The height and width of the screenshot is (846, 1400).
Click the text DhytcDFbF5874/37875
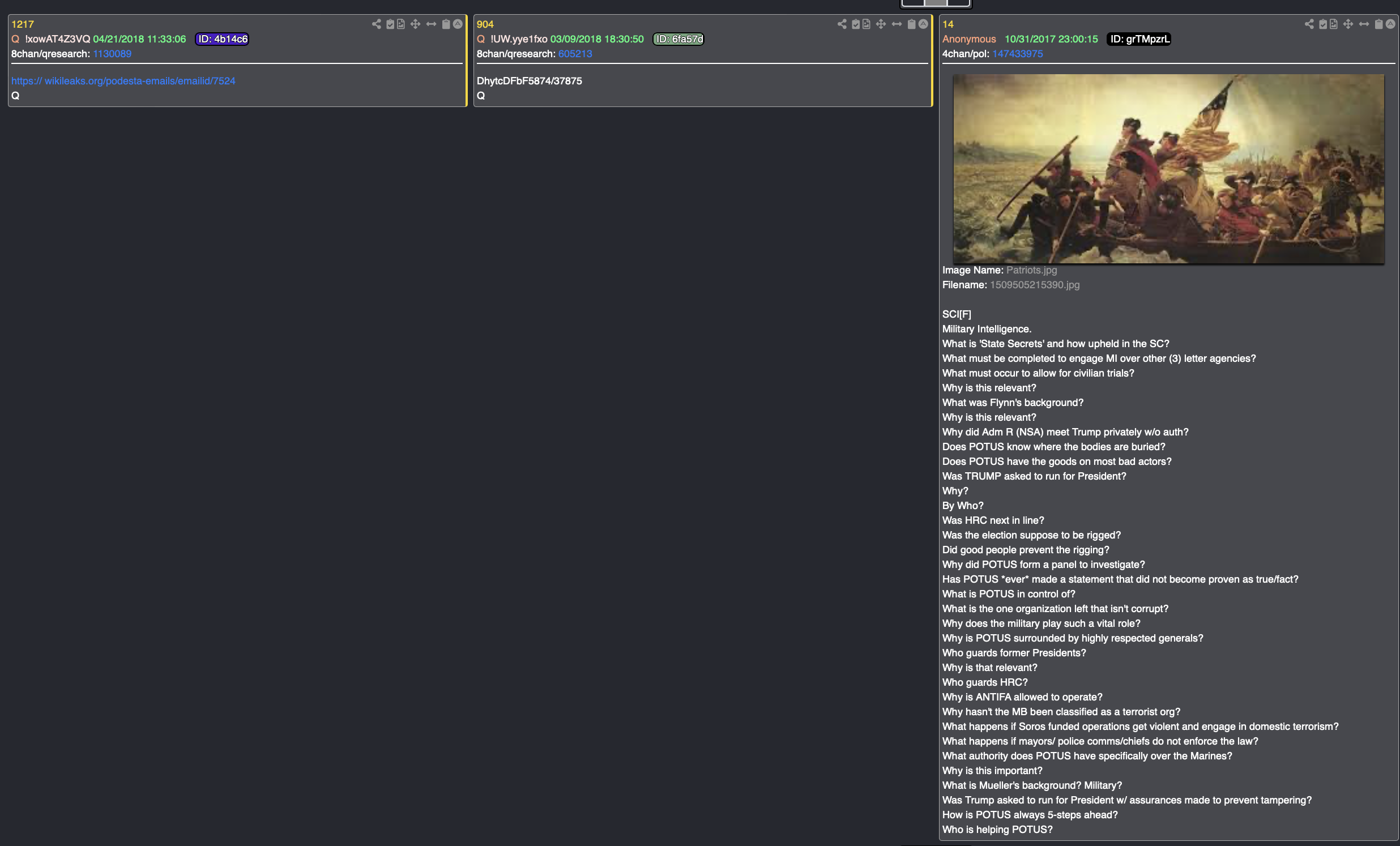coord(529,80)
